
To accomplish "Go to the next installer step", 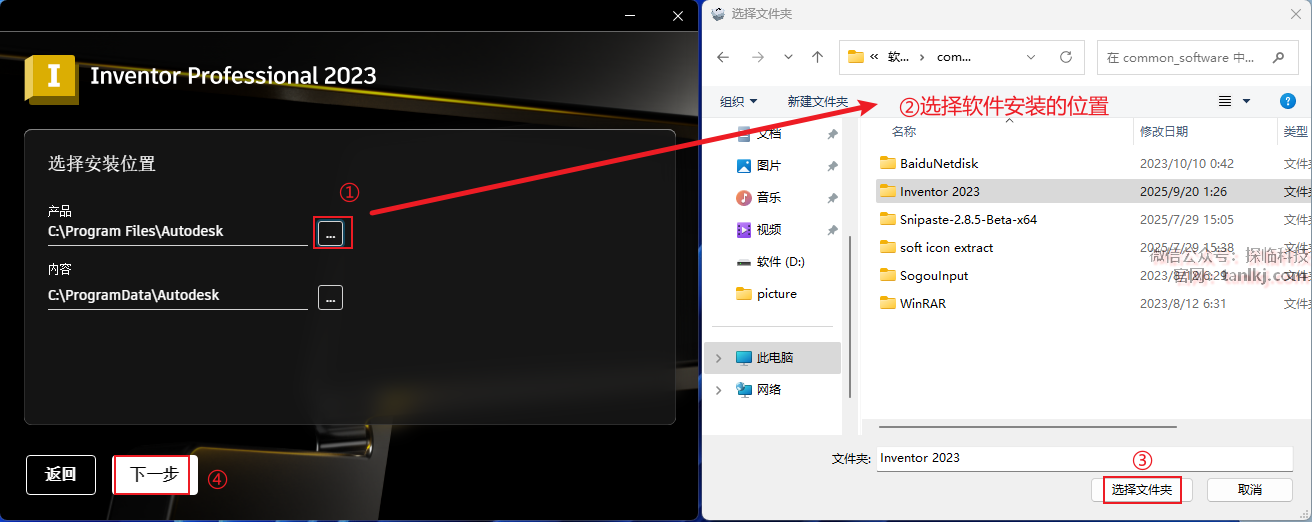I will 154,475.
